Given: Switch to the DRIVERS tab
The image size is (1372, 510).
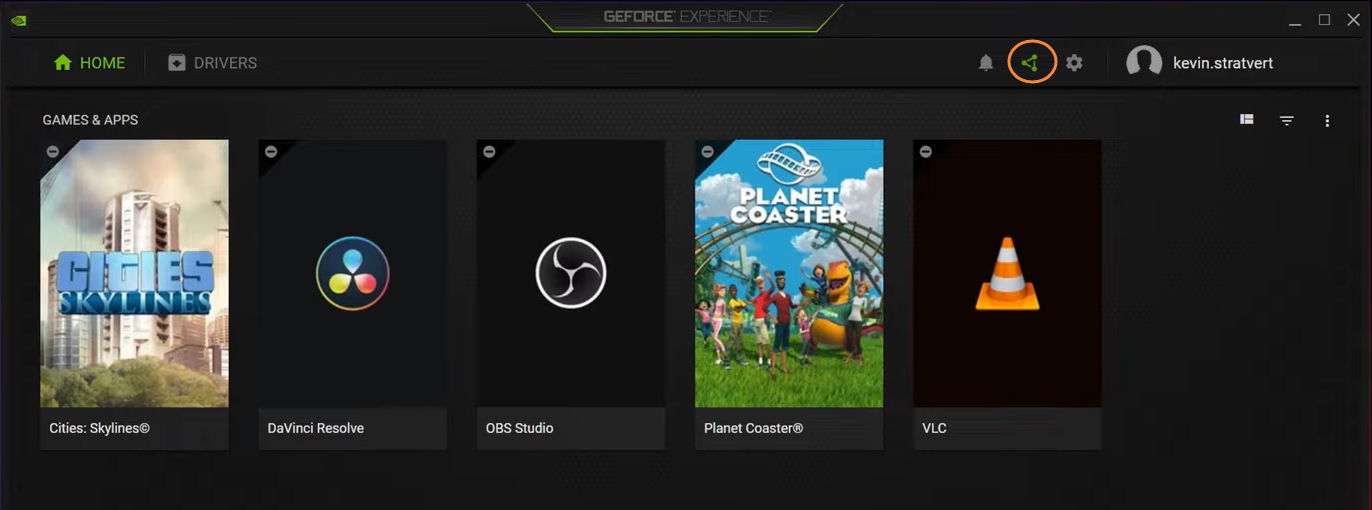Looking at the screenshot, I should tap(212, 63).
